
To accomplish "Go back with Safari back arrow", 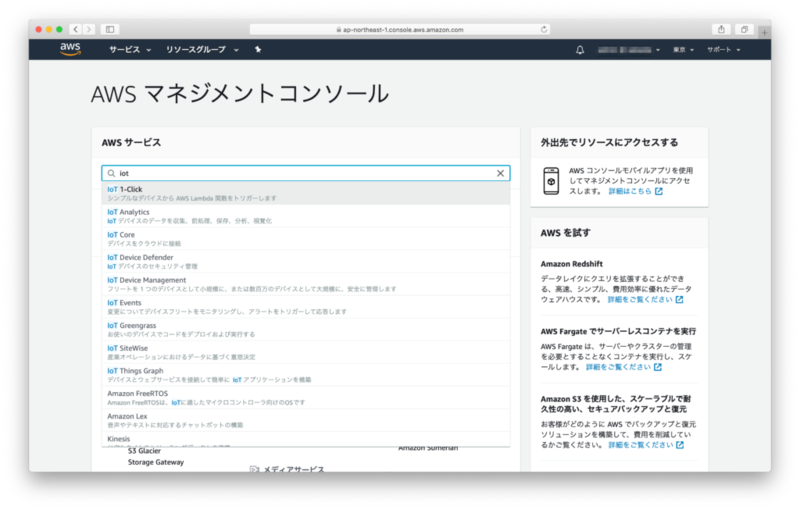I will point(76,30).
